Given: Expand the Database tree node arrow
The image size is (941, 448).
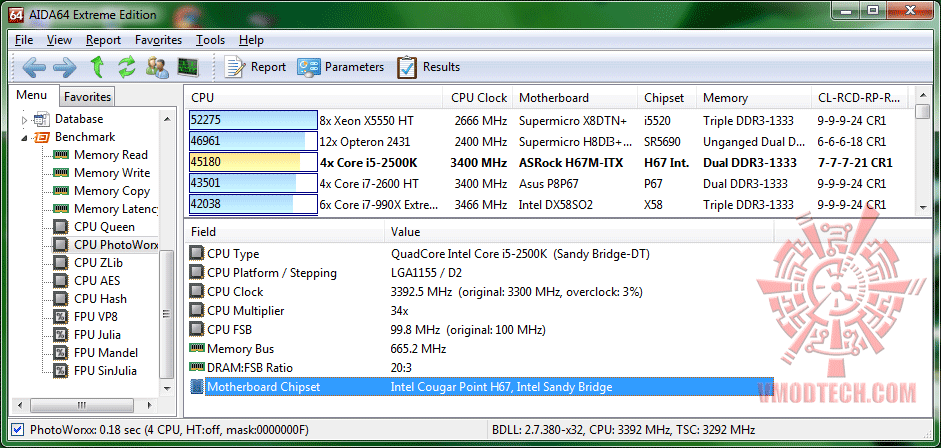Looking at the screenshot, I should tap(25, 119).
